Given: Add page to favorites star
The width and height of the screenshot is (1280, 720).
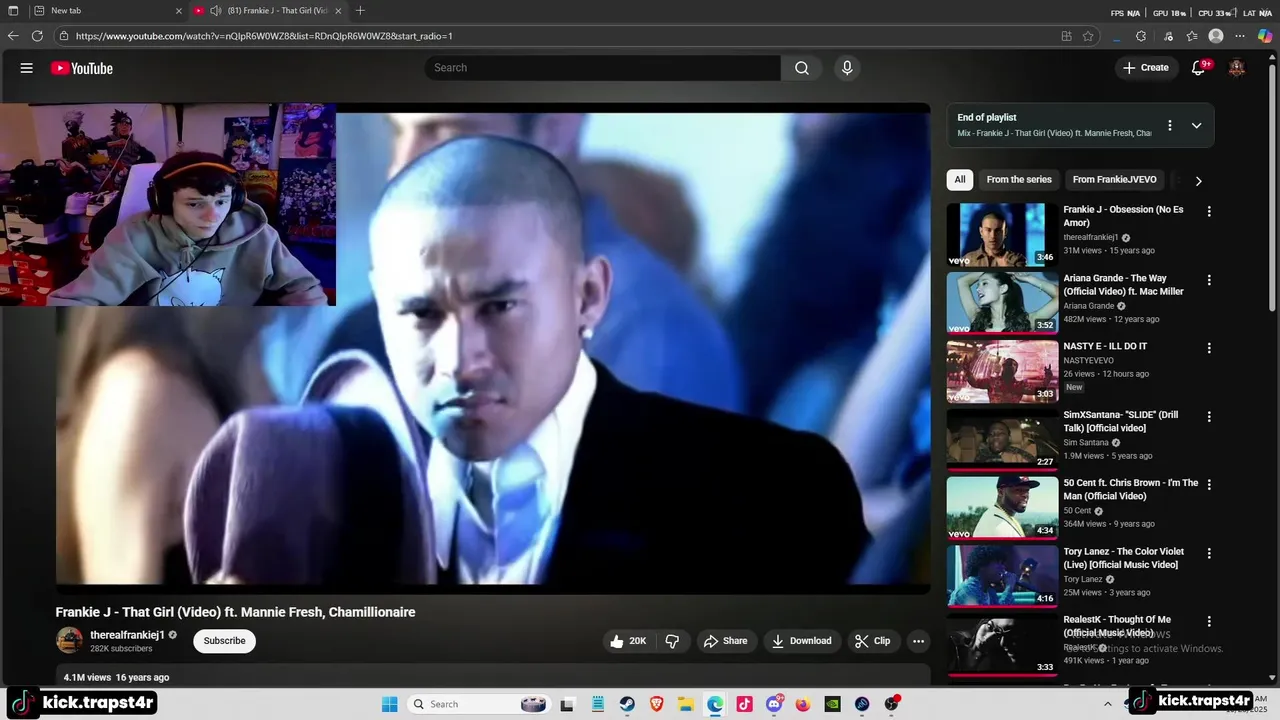Looking at the screenshot, I should point(1088,36).
